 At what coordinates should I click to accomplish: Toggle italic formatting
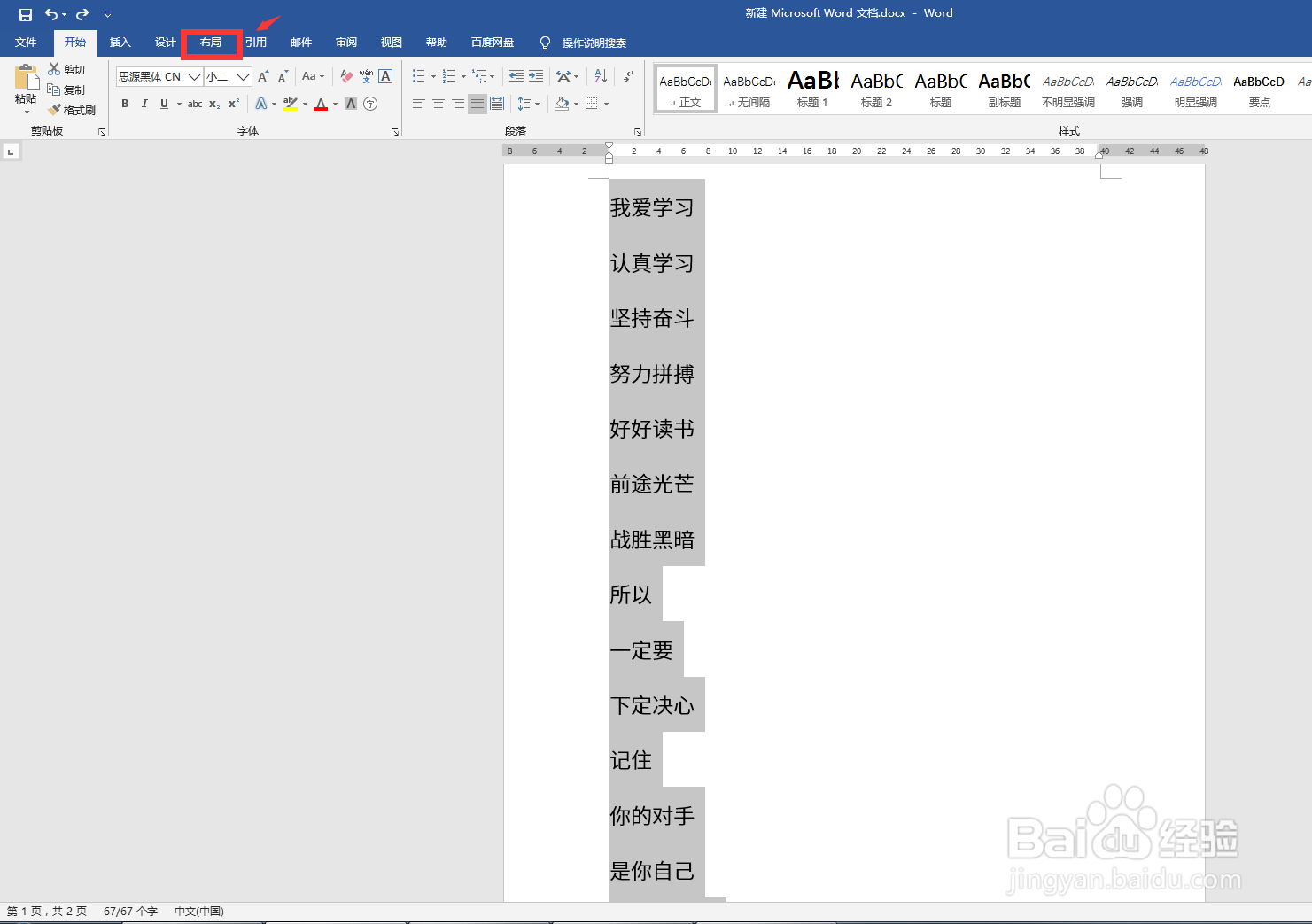(144, 104)
